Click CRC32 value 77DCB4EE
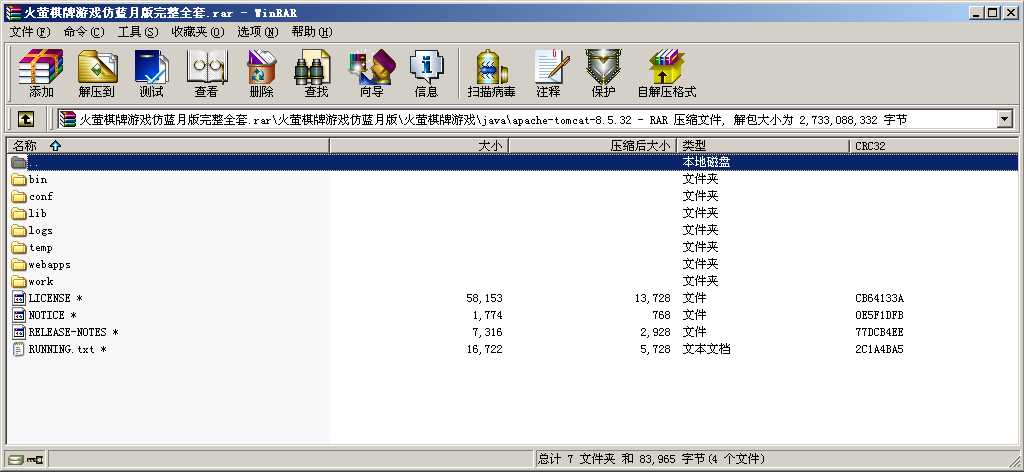This screenshot has height=472, width=1024. point(879,332)
